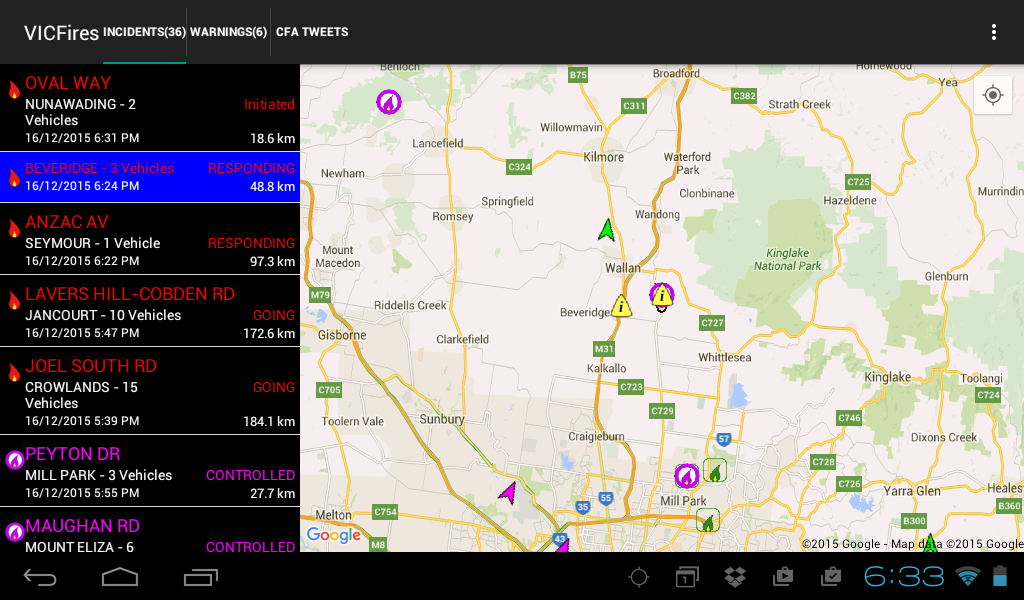
Task: Tap the bag checkmark update notification icon
Action: click(x=831, y=576)
